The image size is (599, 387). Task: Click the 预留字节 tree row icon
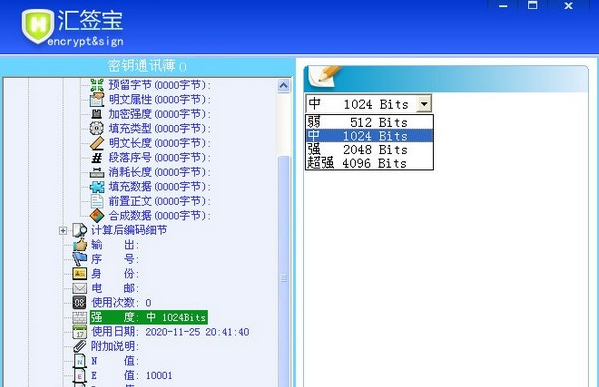97,85
